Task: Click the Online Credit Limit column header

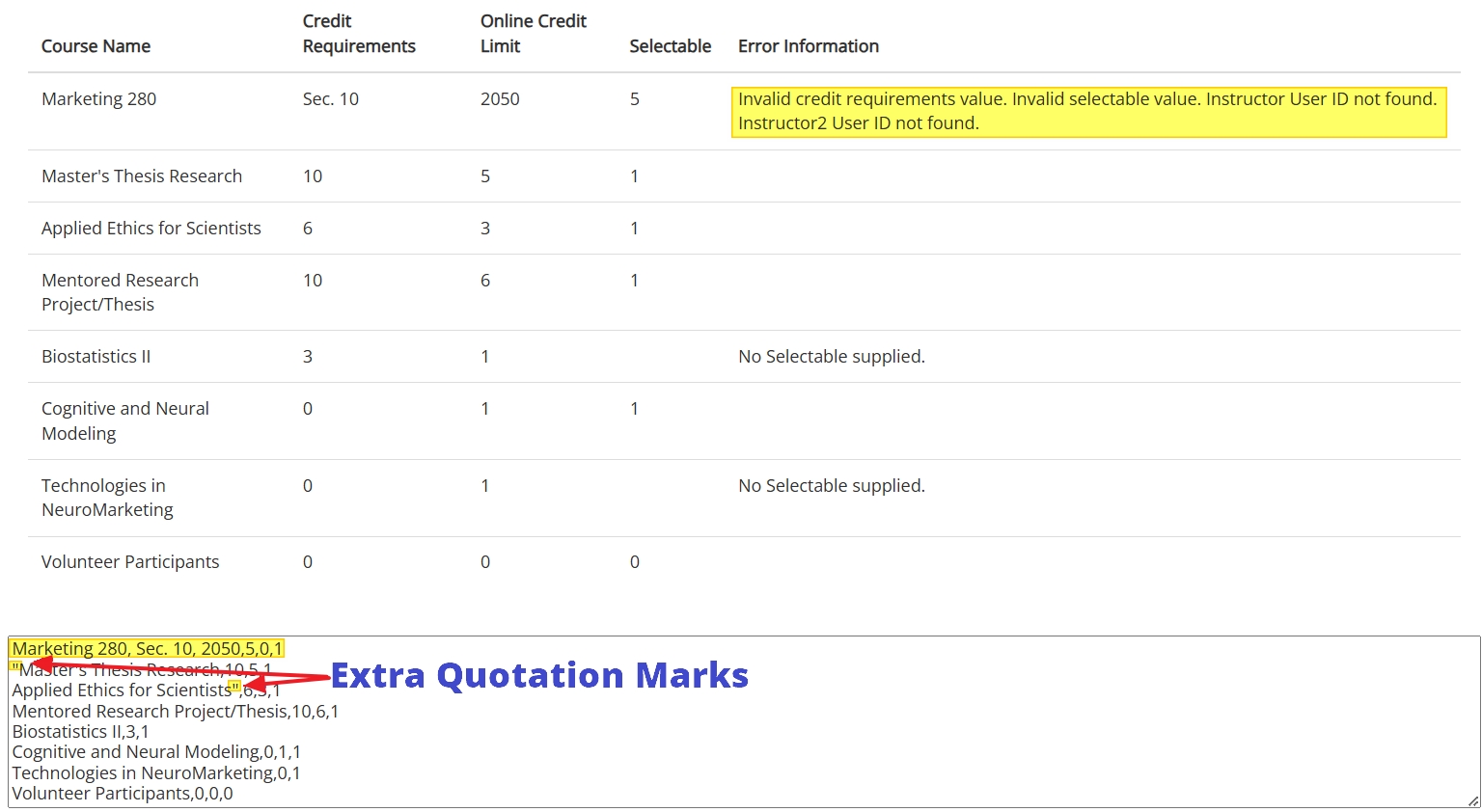Action: [x=534, y=34]
